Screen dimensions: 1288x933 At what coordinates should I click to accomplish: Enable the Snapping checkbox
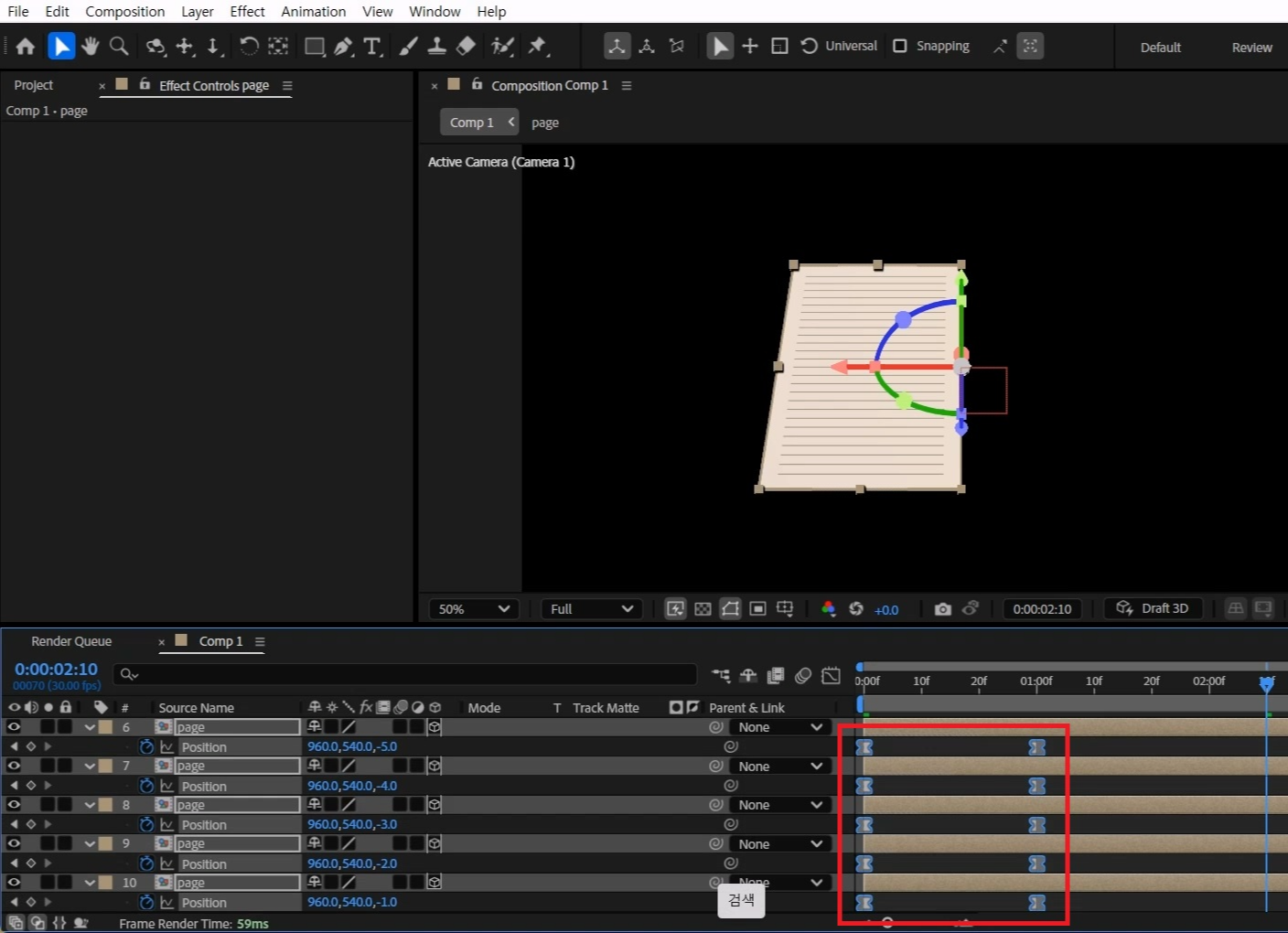pos(900,46)
